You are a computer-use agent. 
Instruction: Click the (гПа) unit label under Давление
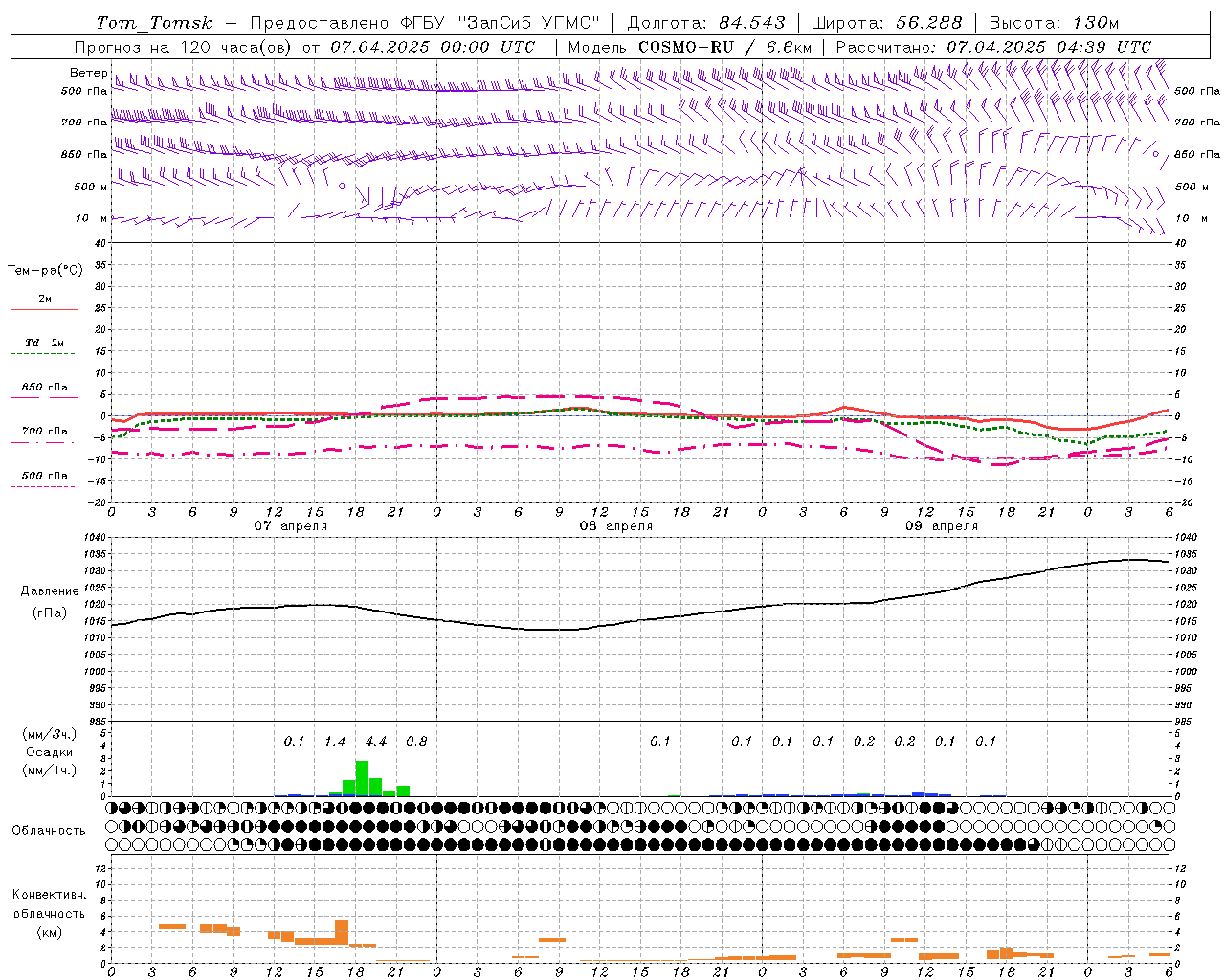[50, 613]
